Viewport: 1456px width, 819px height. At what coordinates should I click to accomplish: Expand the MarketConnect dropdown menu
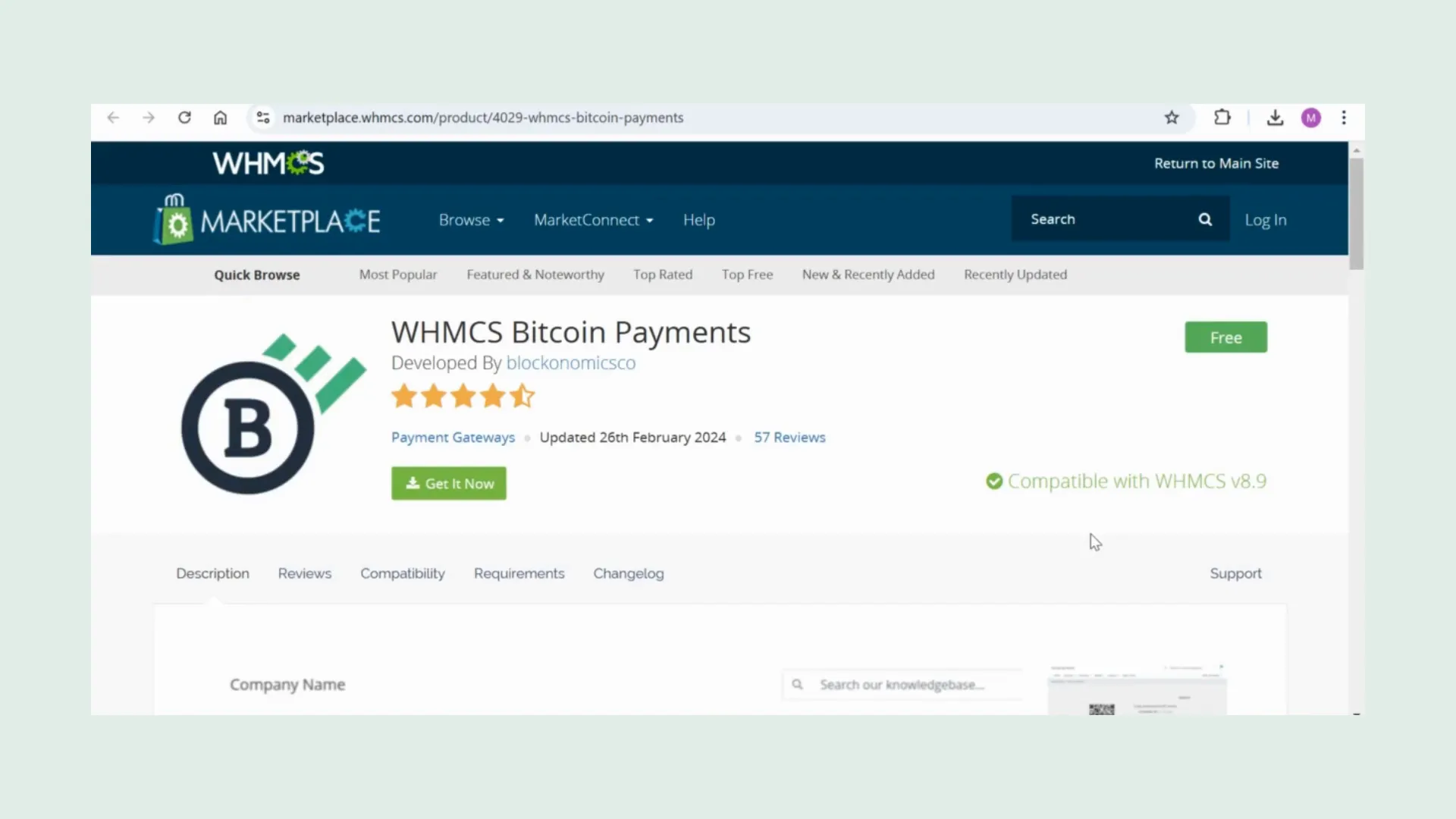click(x=593, y=220)
